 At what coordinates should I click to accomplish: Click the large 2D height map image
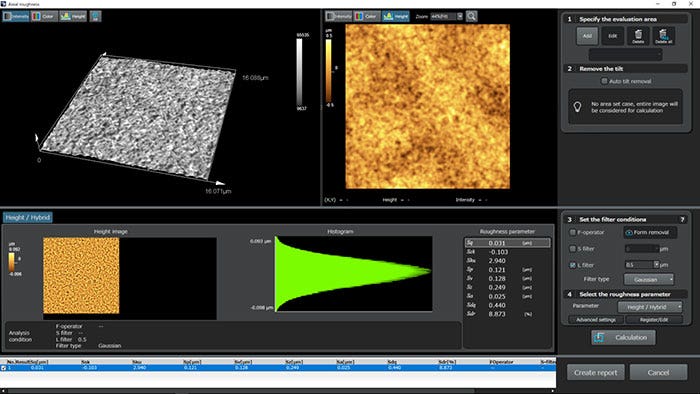(428, 107)
